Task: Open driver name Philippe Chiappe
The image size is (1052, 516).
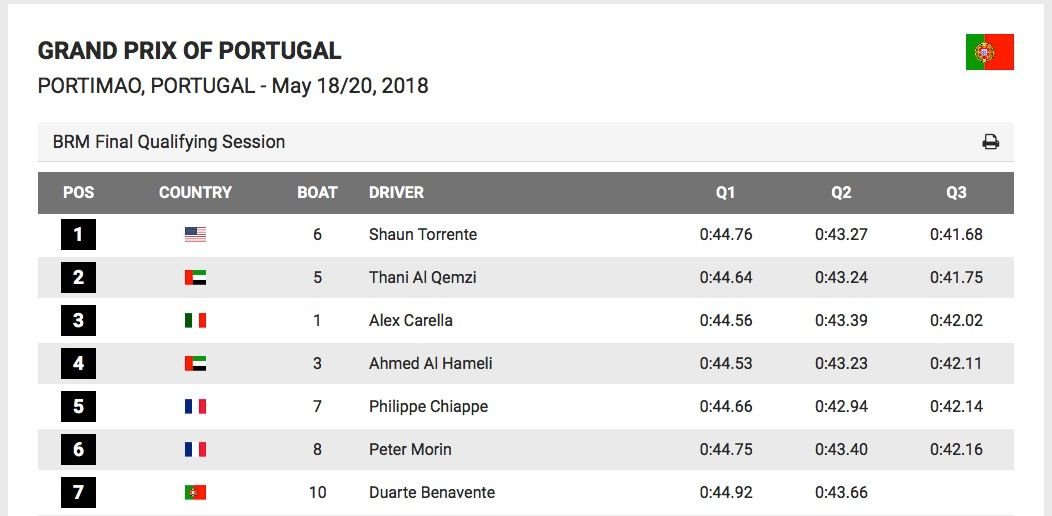Action: (x=428, y=406)
